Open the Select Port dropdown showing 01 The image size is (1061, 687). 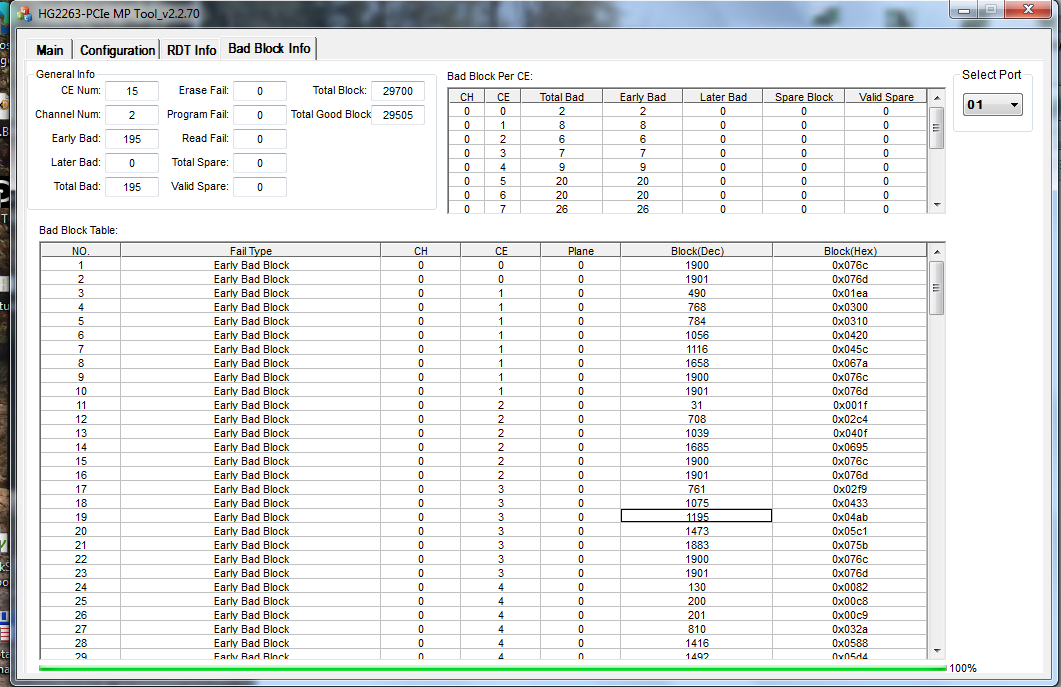click(x=993, y=105)
